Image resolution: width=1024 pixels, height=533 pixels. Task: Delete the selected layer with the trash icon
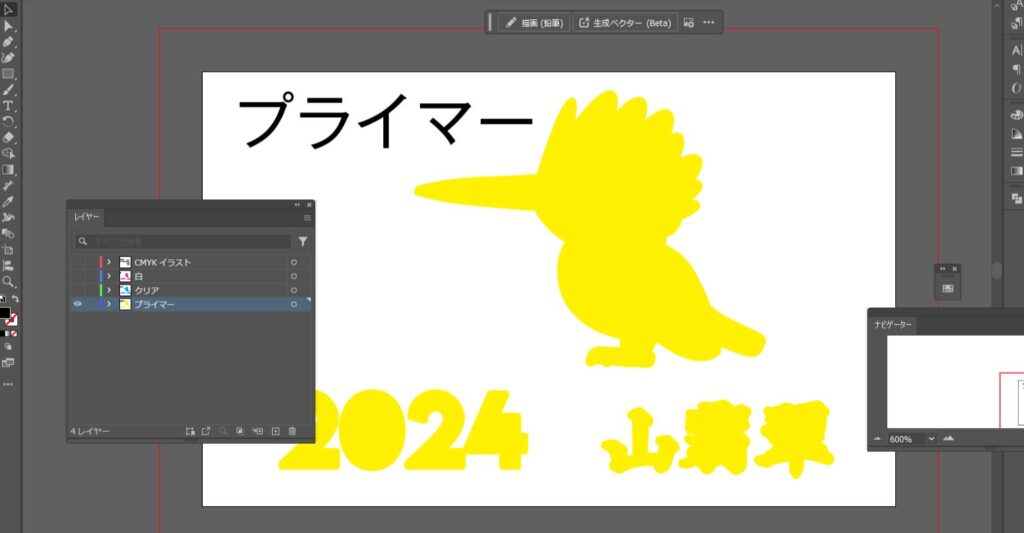(292, 431)
